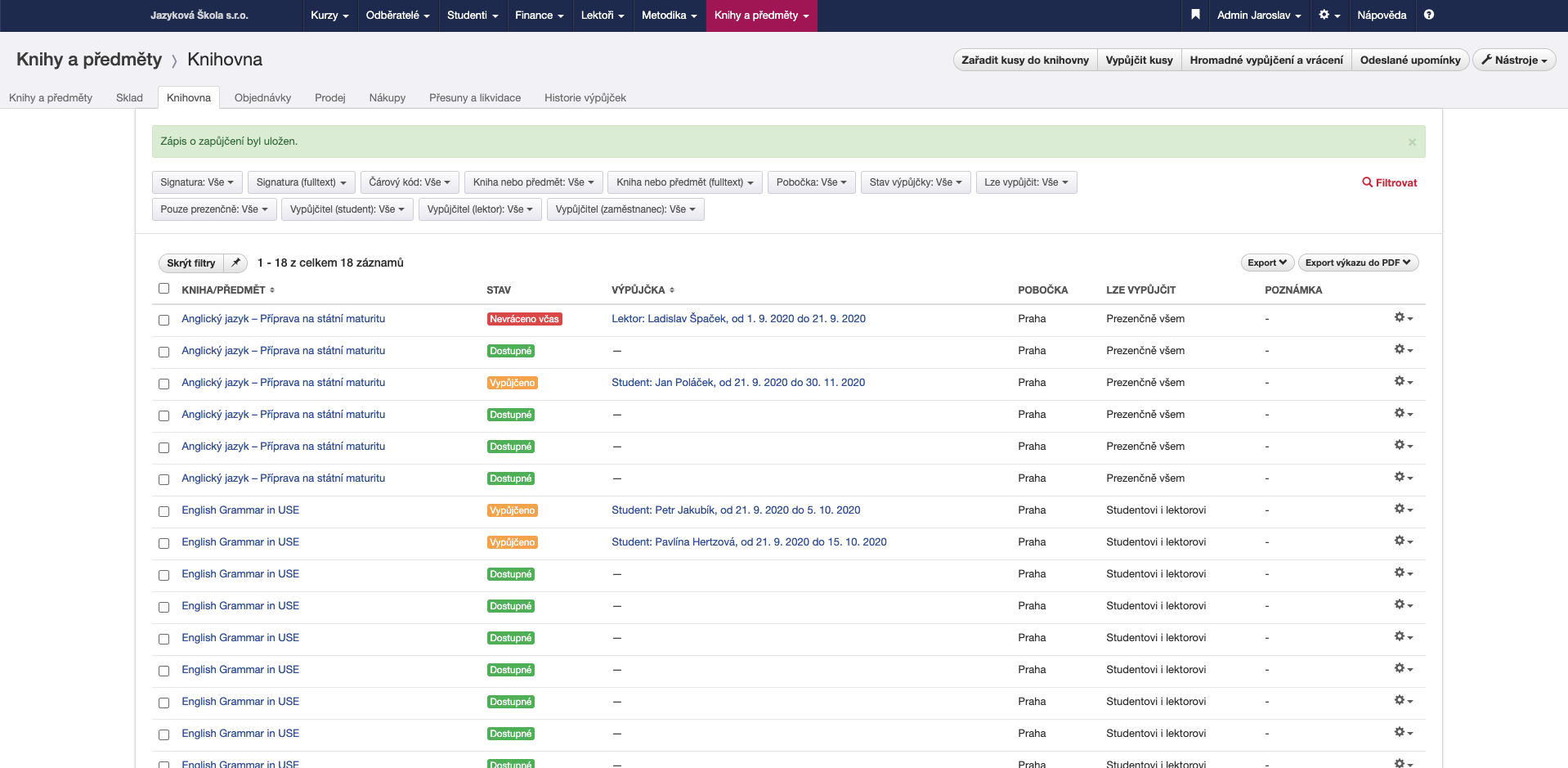Check the row borrowed by Pavlína Hertzová
The image size is (1568, 768).
coord(164,543)
